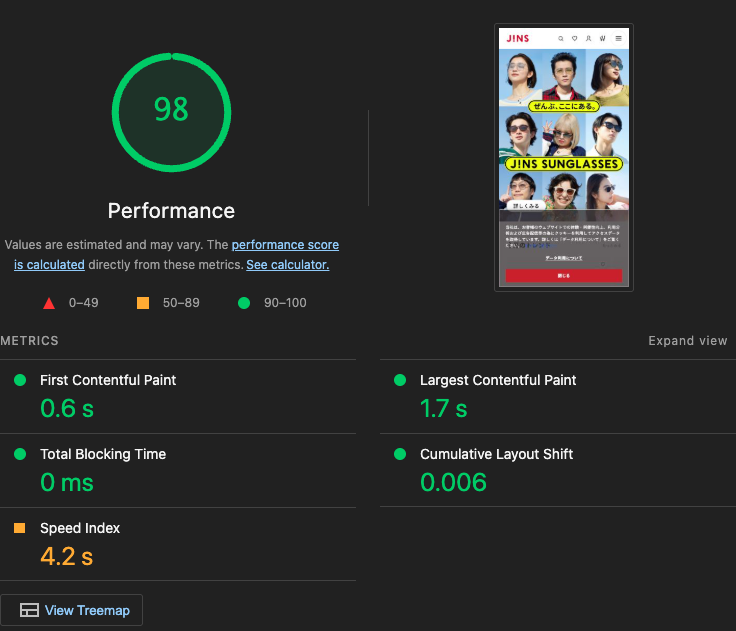Click the 98 performance score gauge
This screenshot has height=631, width=736.
point(171,110)
